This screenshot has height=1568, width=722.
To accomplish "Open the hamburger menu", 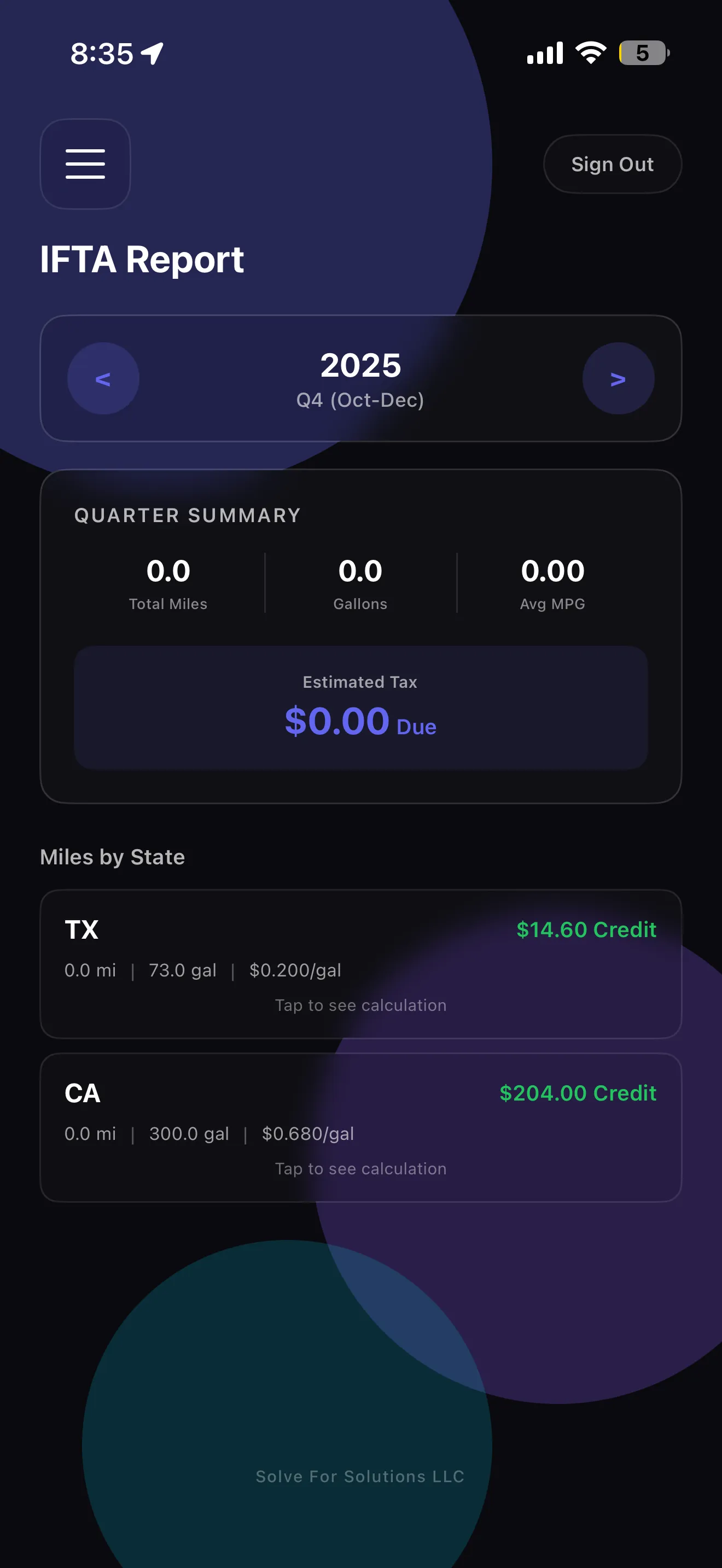I will click(x=85, y=163).
